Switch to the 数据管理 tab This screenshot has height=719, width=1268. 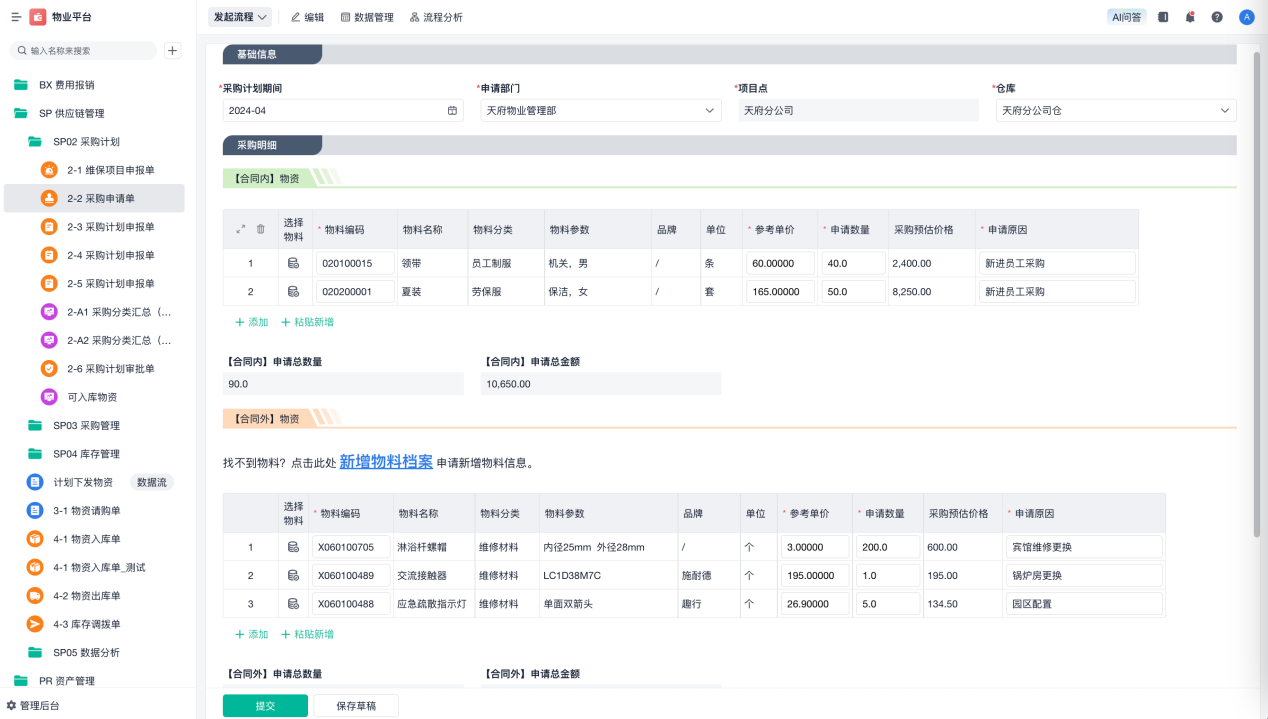coord(367,17)
